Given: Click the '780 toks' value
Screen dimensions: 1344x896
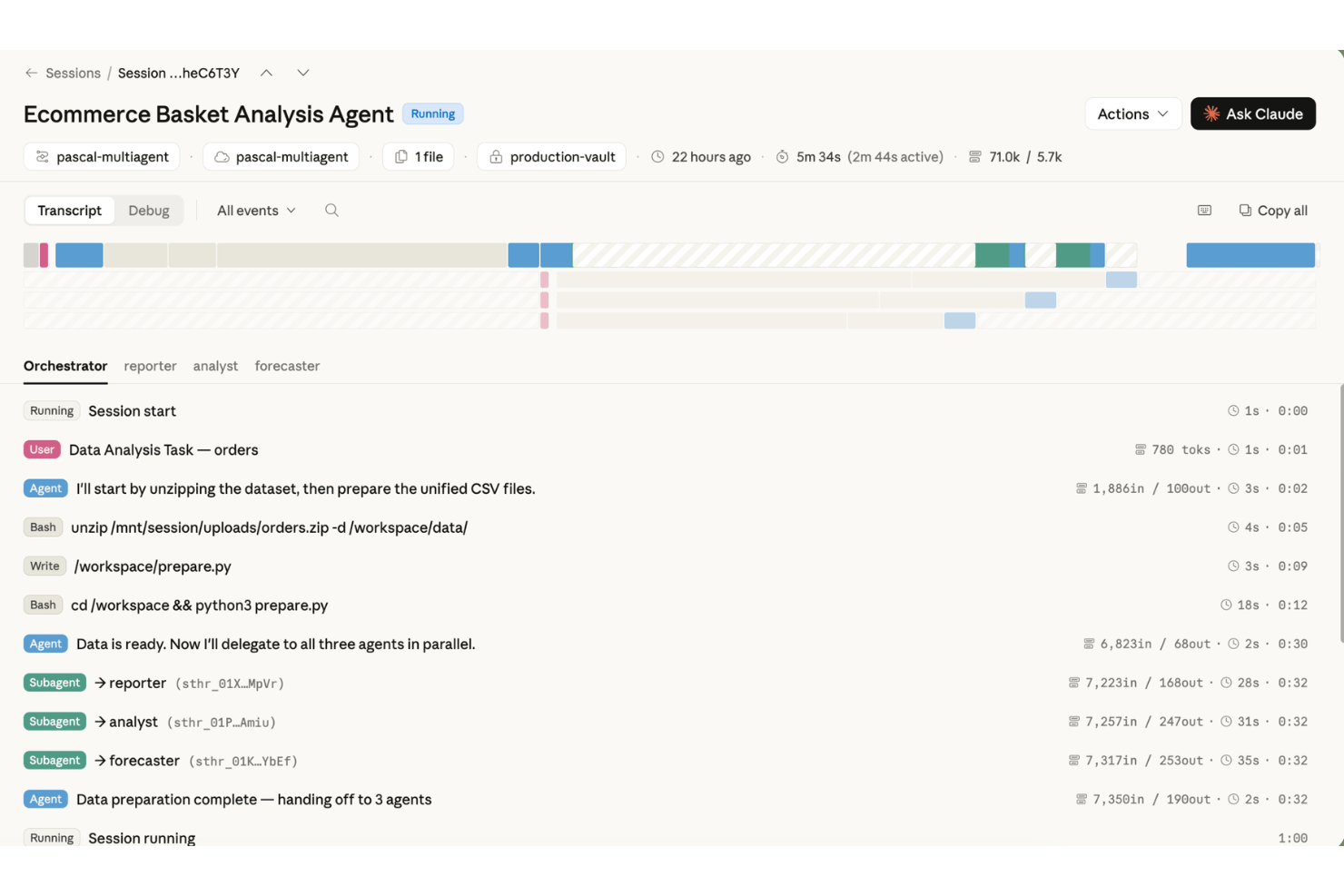Looking at the screenshot, I should (1181, 450).
